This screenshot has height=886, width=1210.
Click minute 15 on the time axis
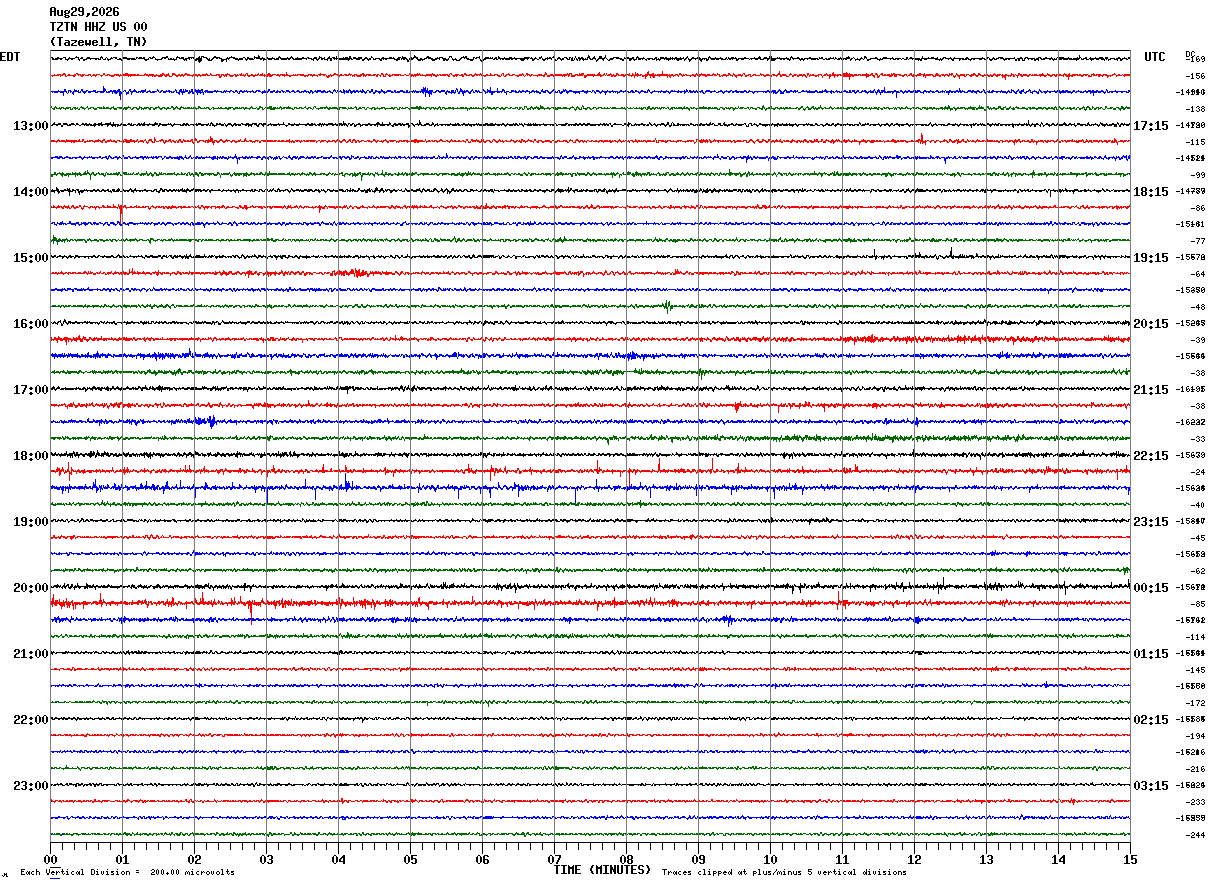click(1130, 859)
